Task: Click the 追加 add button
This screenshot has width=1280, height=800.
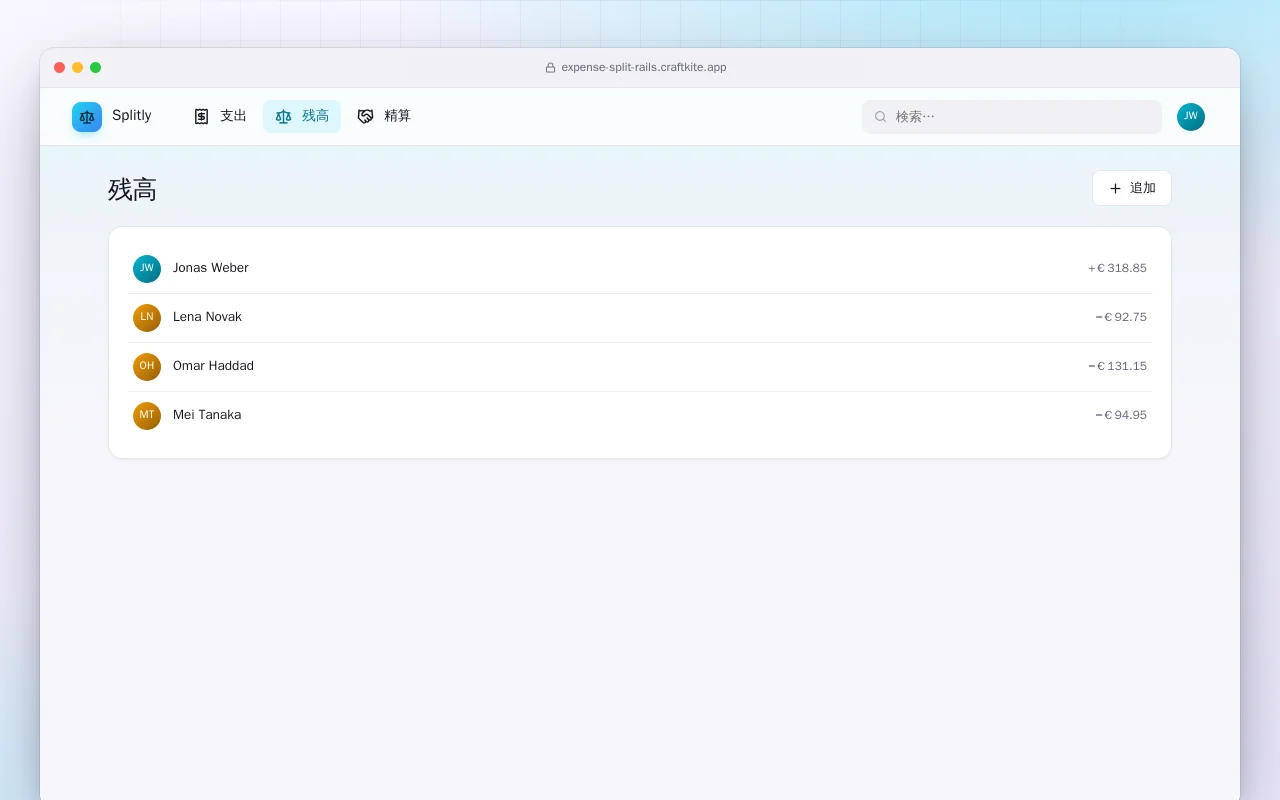Action: (x=1132, y=188)
